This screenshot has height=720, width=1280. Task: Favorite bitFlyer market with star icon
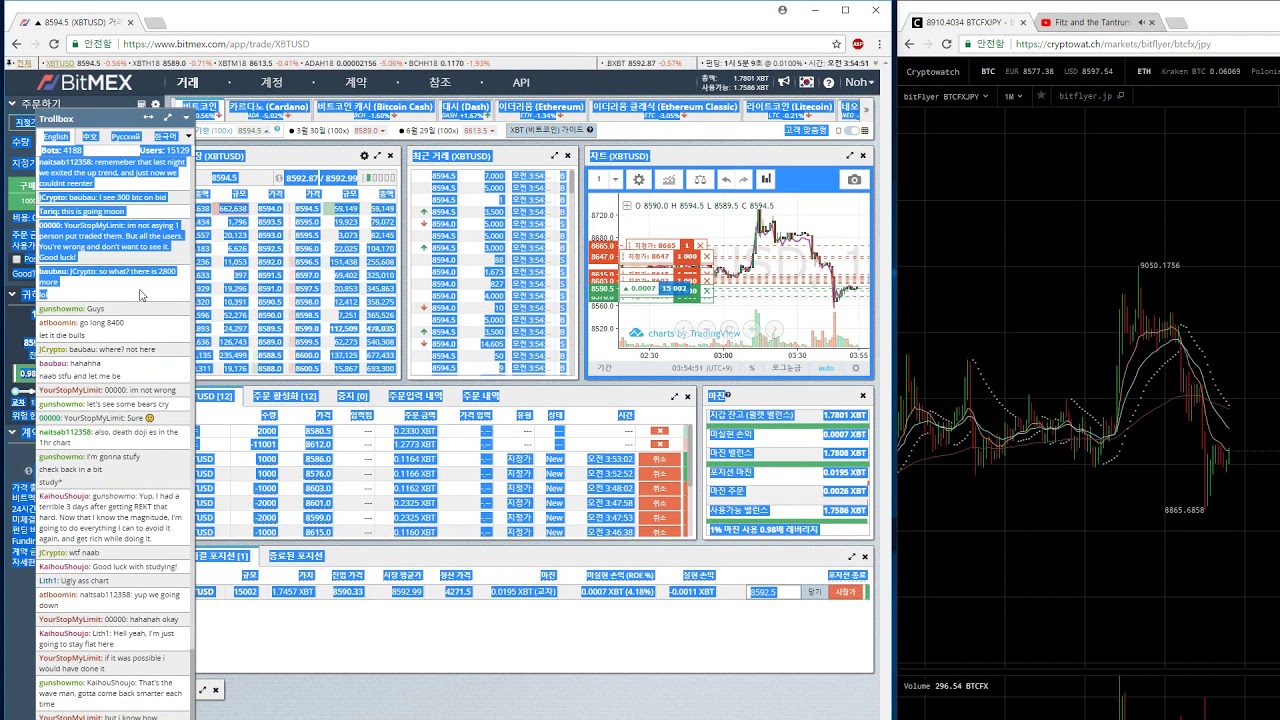coord(1041,96)
